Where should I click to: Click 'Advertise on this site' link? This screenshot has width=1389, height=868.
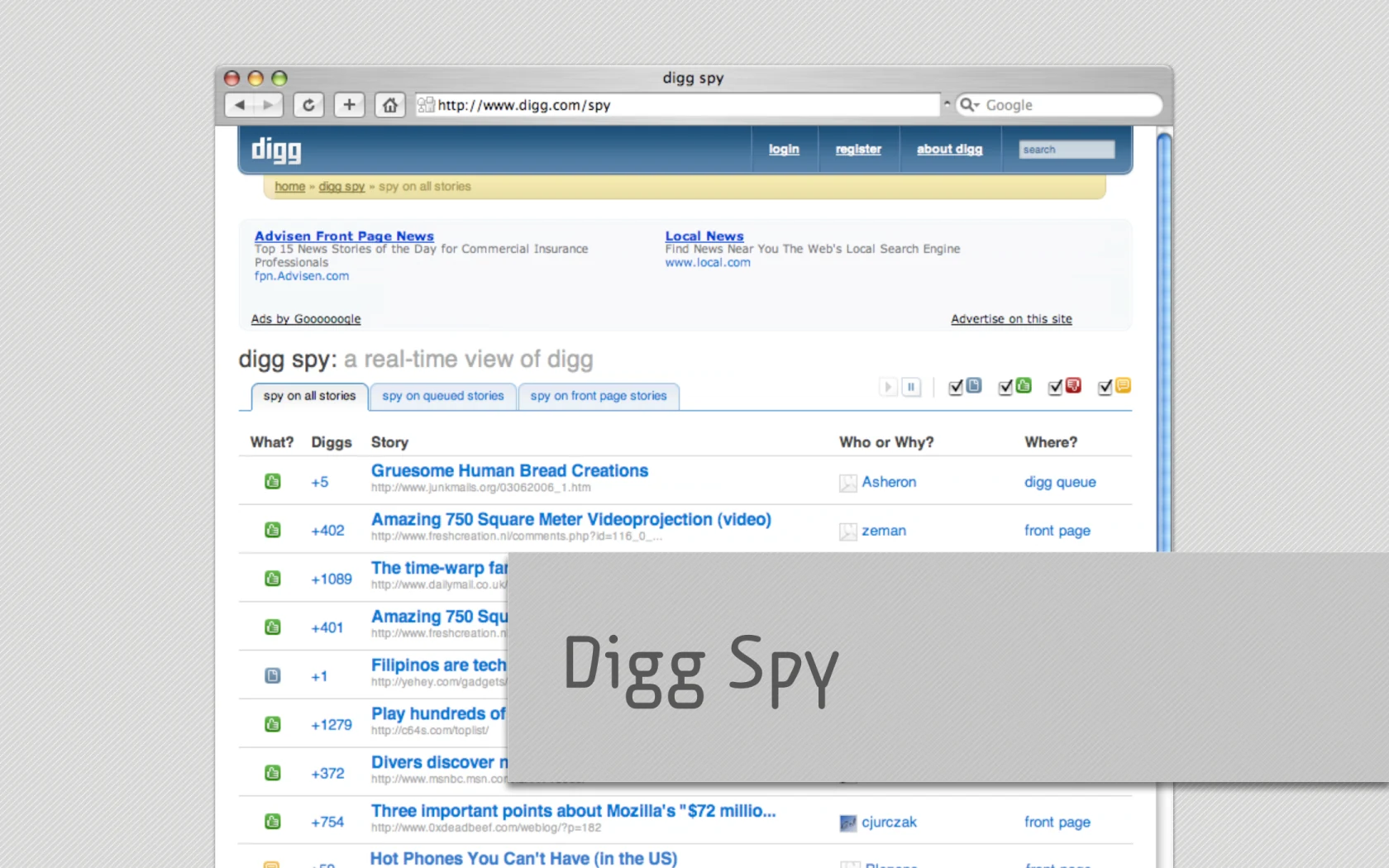click(1011, 319)
